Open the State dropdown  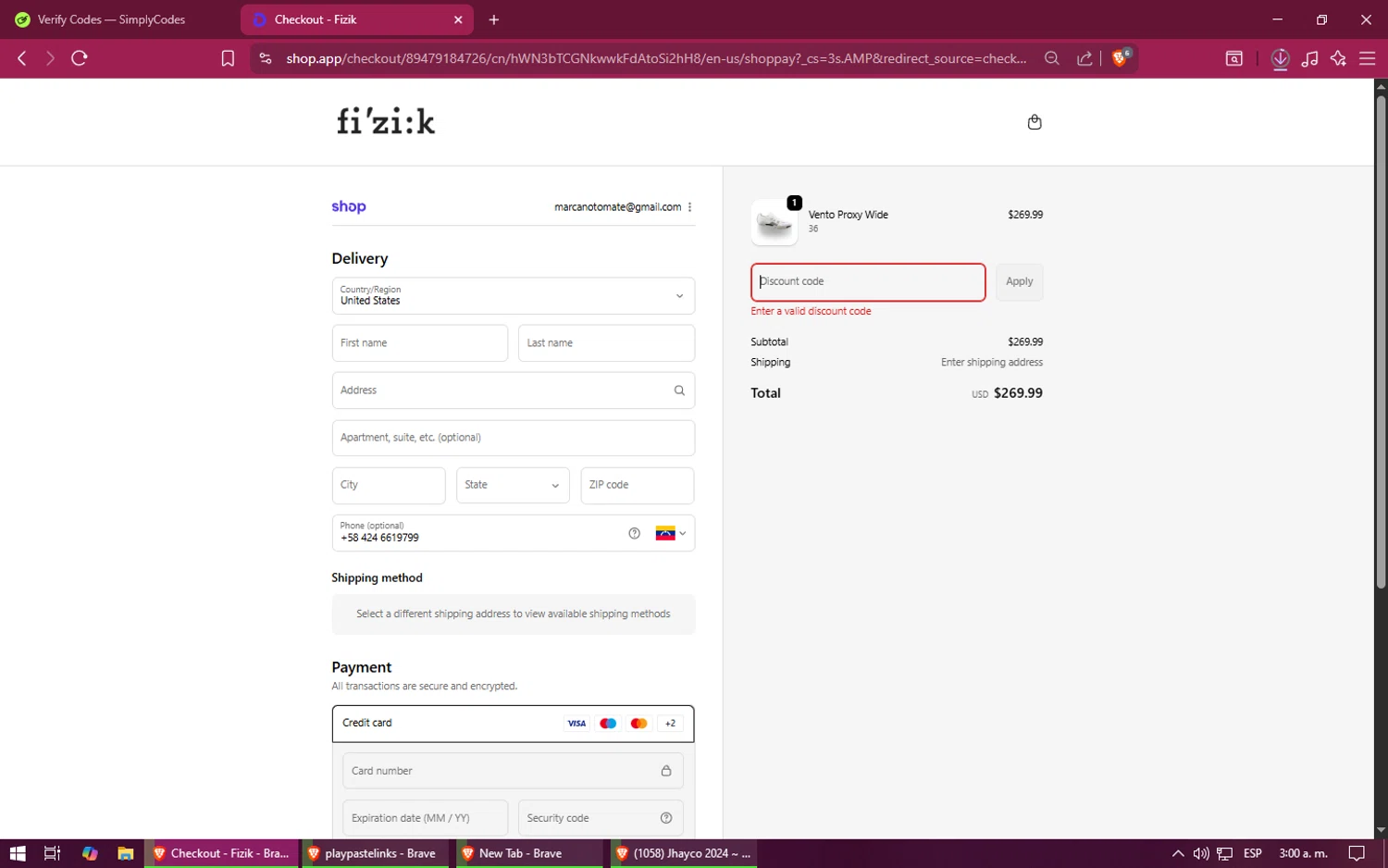pos(513,485)
